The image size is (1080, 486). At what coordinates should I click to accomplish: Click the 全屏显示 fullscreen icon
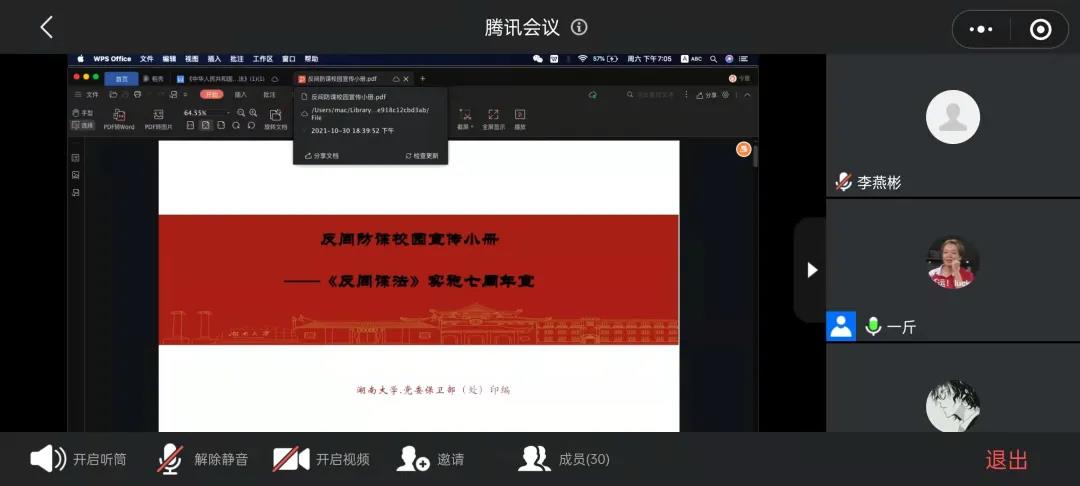point(493,119)
